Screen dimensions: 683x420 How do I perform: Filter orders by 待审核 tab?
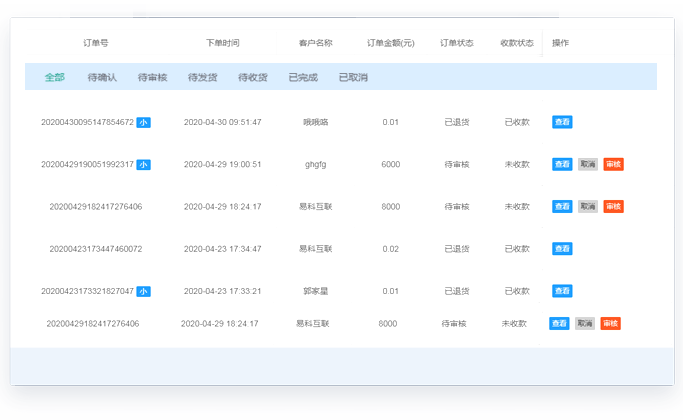pyautogui.click(x=152, y=77)
